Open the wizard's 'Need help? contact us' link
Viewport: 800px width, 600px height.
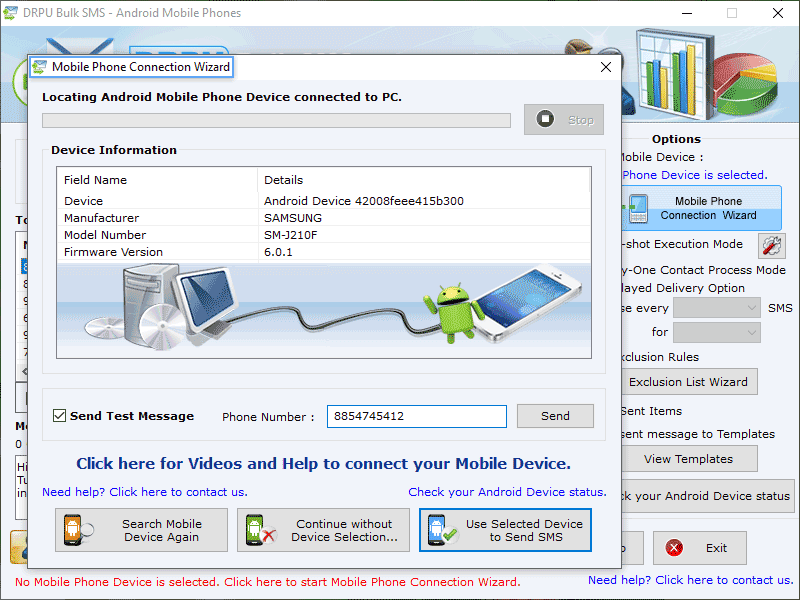pyautogui.click(x=145, y=492)
